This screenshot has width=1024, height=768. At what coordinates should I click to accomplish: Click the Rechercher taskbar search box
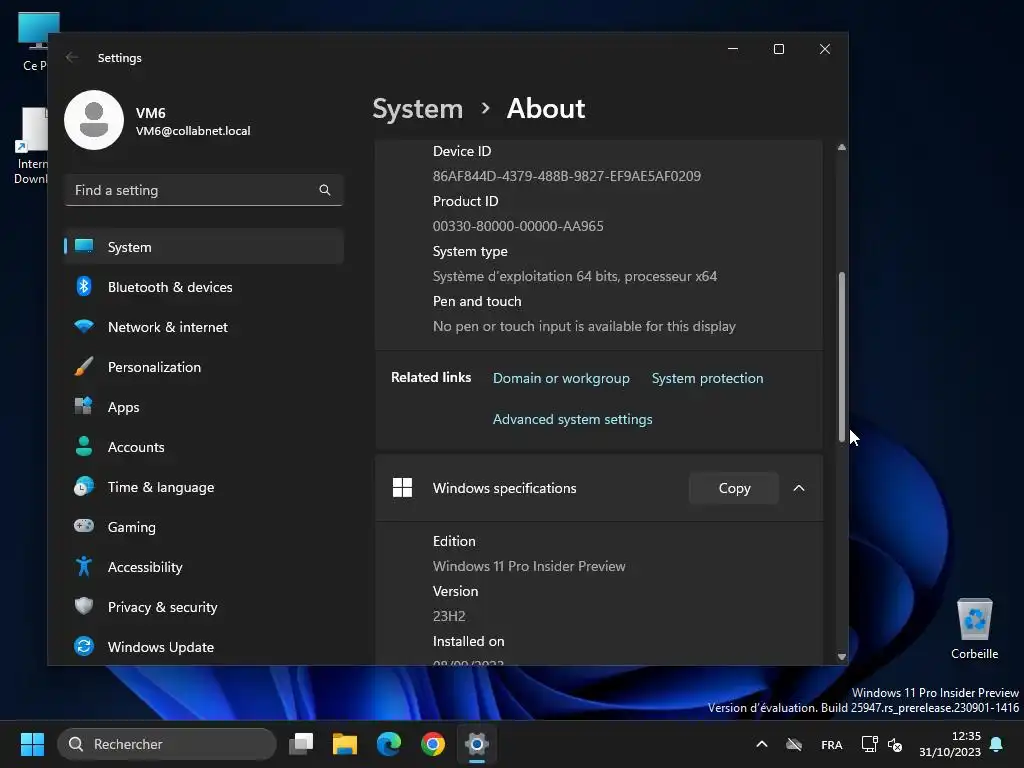tap(167, 744)
